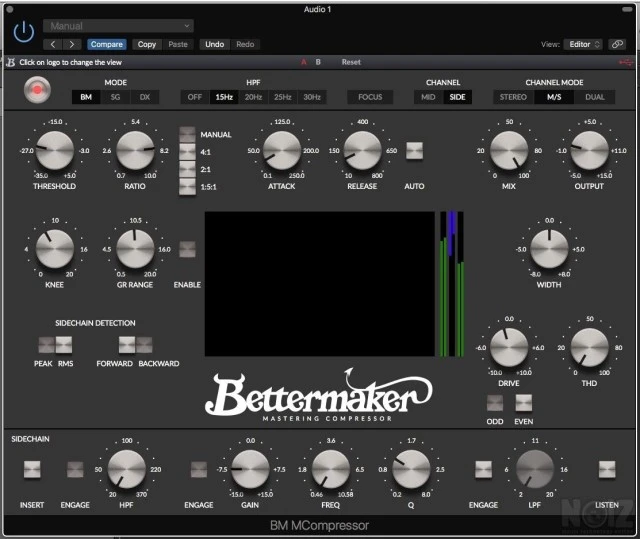Toggle the sidechain HPF ENGAGE switch

point(75,470)
